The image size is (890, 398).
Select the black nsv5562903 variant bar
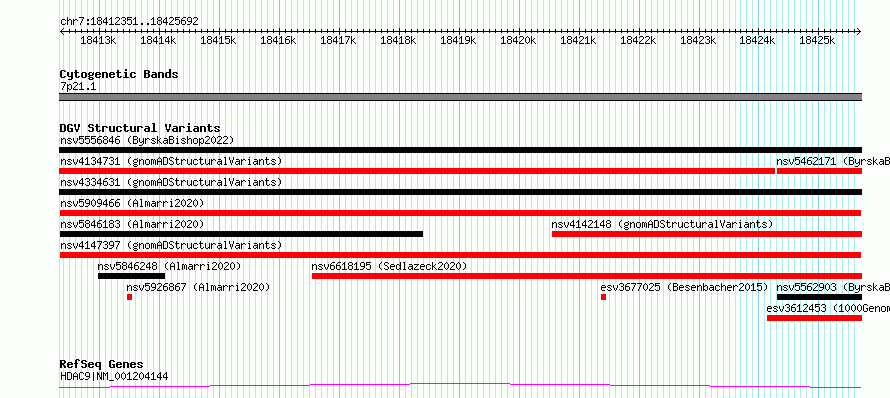pos(819,297)
